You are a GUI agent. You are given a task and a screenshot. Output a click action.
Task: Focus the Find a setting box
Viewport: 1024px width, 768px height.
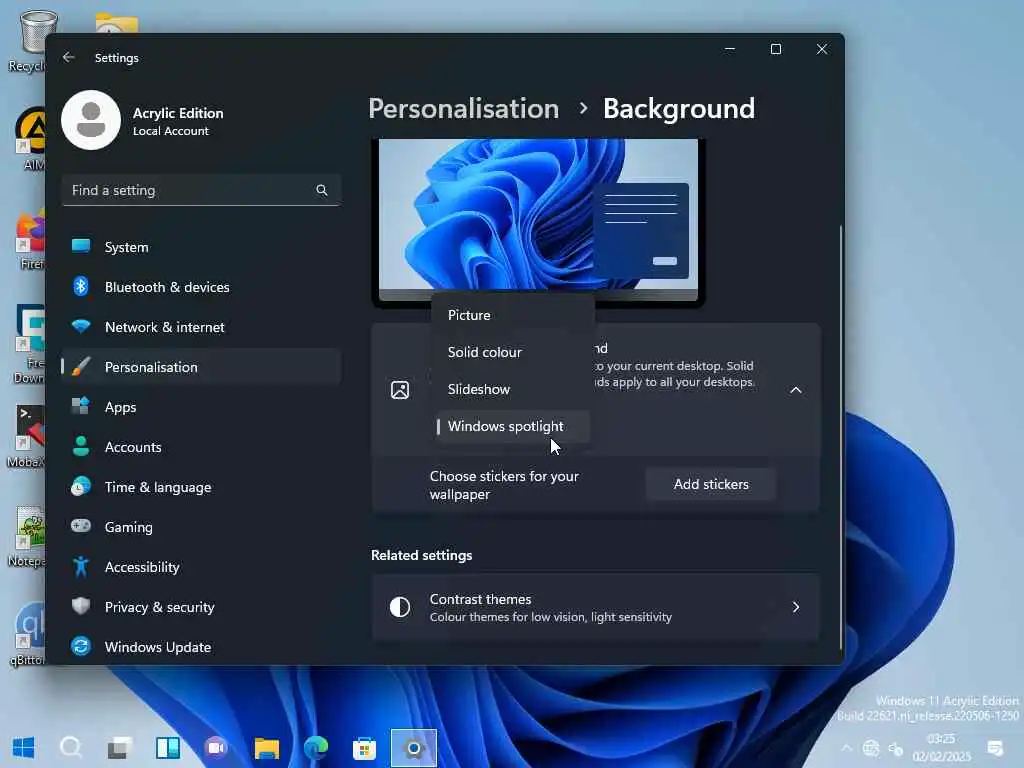point(200,190)
